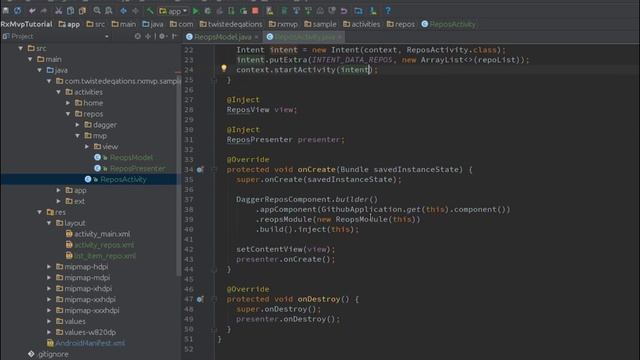This screenshot has height=360, width=640.
Task: Start debugging with the bug icon
Action: 208,11
